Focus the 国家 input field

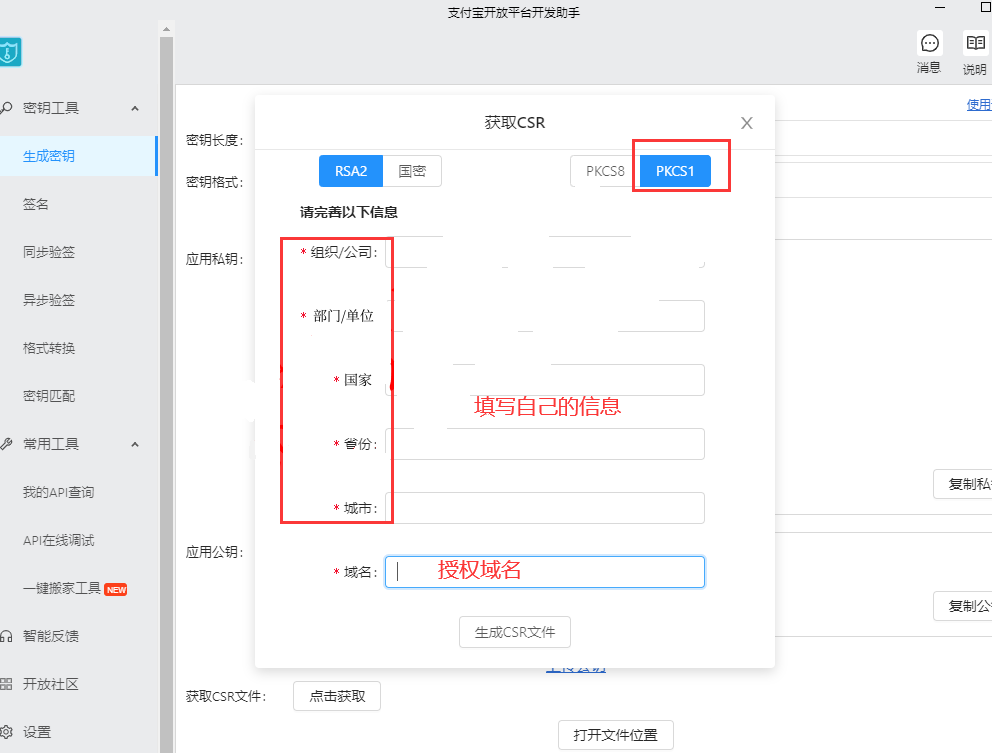(545, 380)
